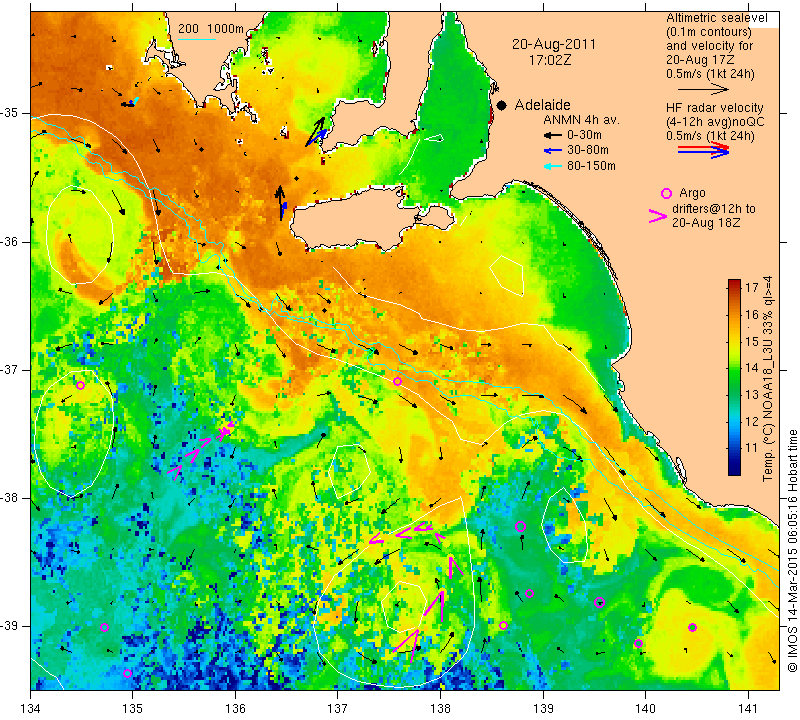800x720 pixels.
Task: Click the HF radar velocity legend heading
Action: point(714,108)
